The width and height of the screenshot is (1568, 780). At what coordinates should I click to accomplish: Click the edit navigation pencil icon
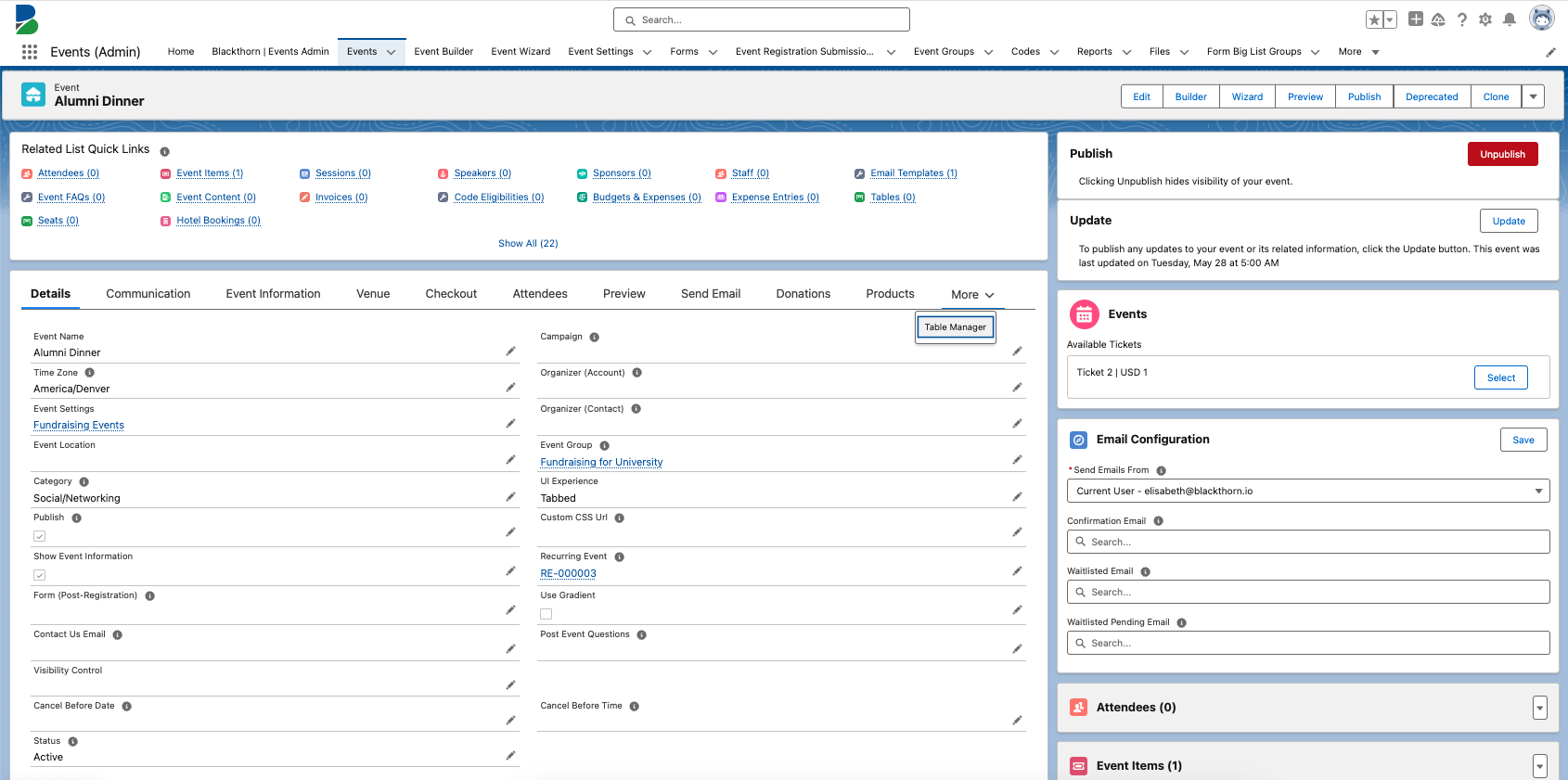click(x=1550, y=53)
